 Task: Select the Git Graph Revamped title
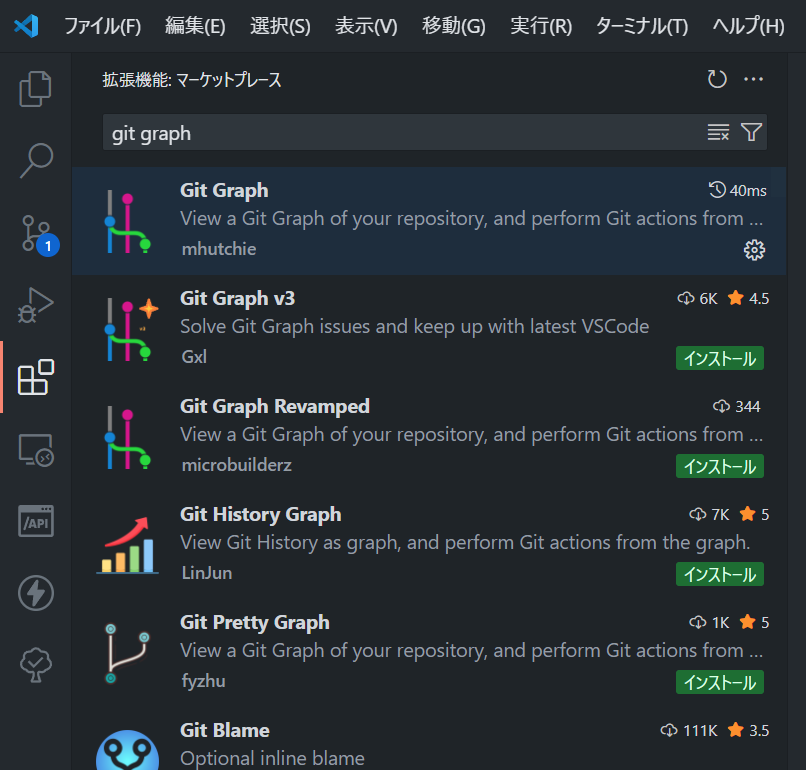point(274,406)
